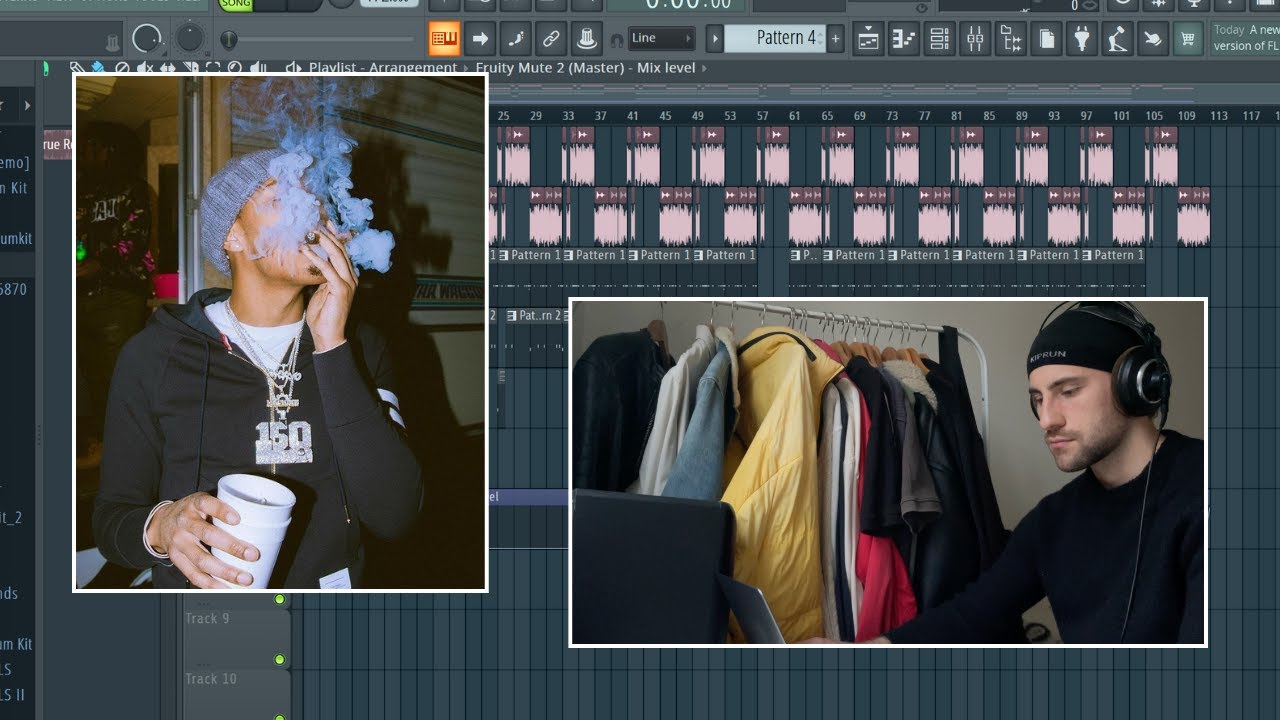This screenshot has height=720, width=1280.
Task: Toggle typing keyboard to piano button
Action: point(445,39)
